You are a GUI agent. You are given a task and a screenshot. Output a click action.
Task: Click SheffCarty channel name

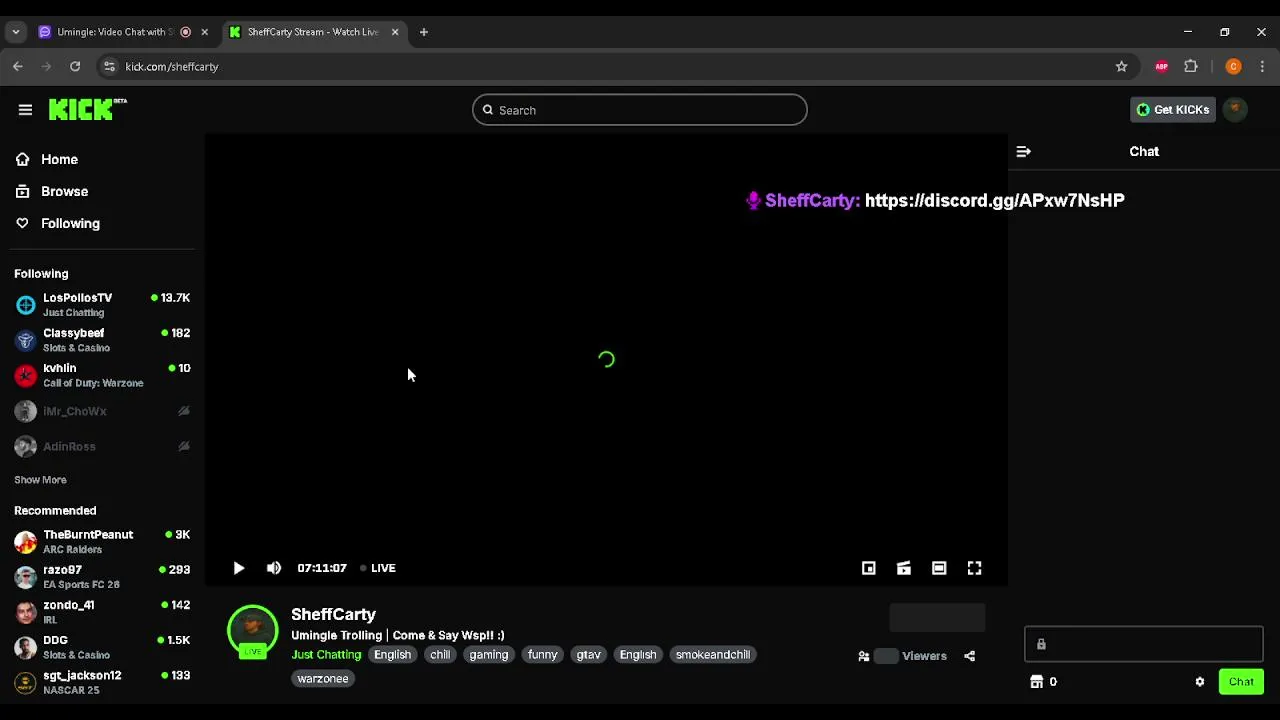click(333, 614)
